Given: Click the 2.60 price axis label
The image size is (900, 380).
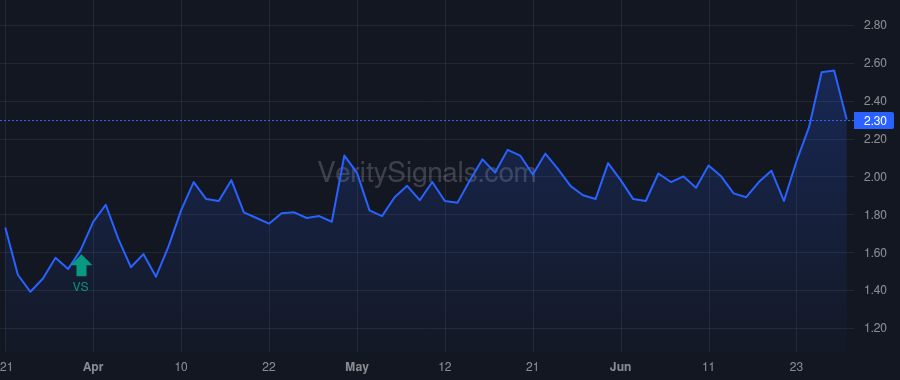Looking at the screenshot, I should (875, 63).
